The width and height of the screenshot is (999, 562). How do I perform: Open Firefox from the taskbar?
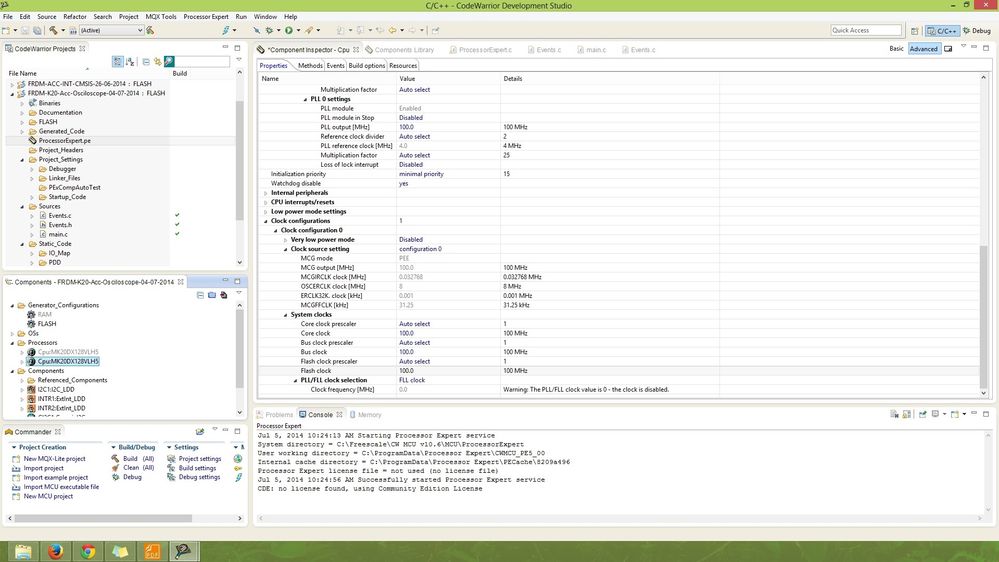coord(55,551)
